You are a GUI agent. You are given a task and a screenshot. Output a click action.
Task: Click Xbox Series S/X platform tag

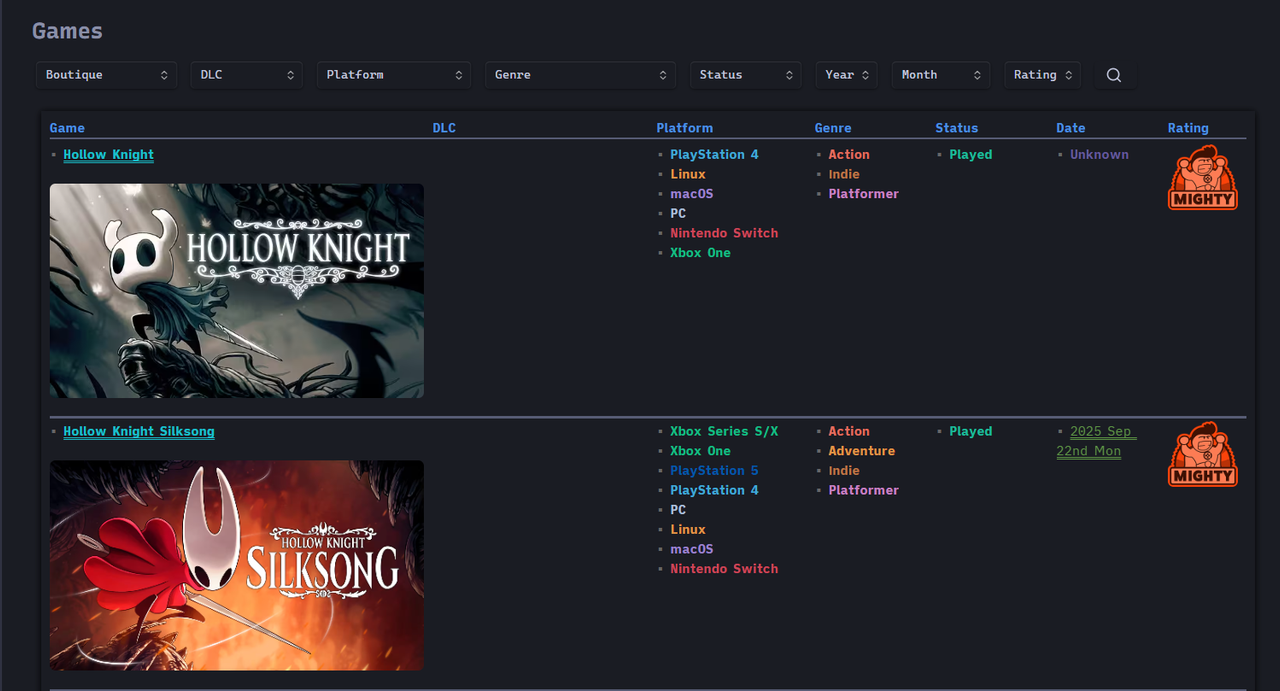pyautogui.click(x=724, y=431)
